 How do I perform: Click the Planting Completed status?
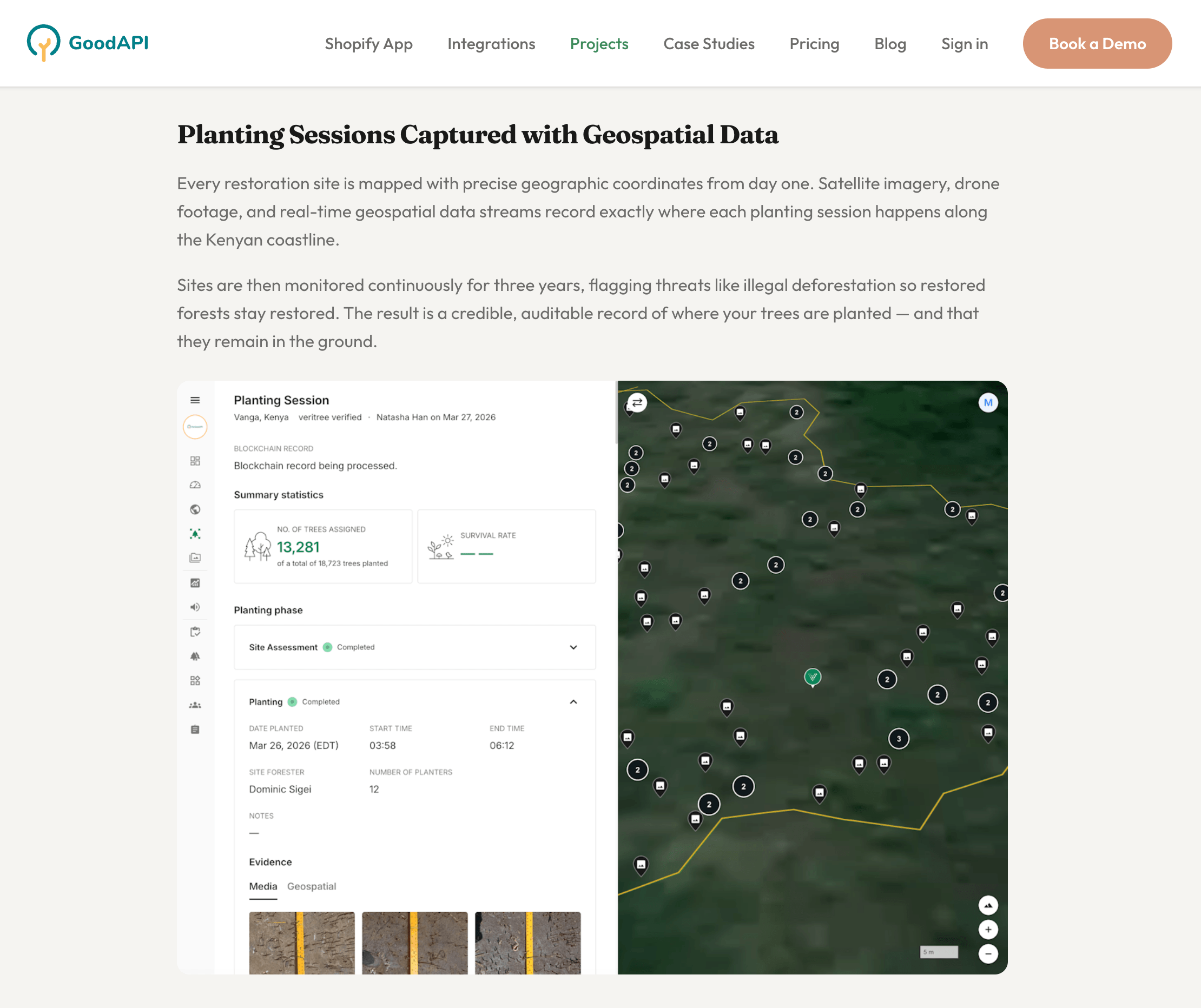313,701
